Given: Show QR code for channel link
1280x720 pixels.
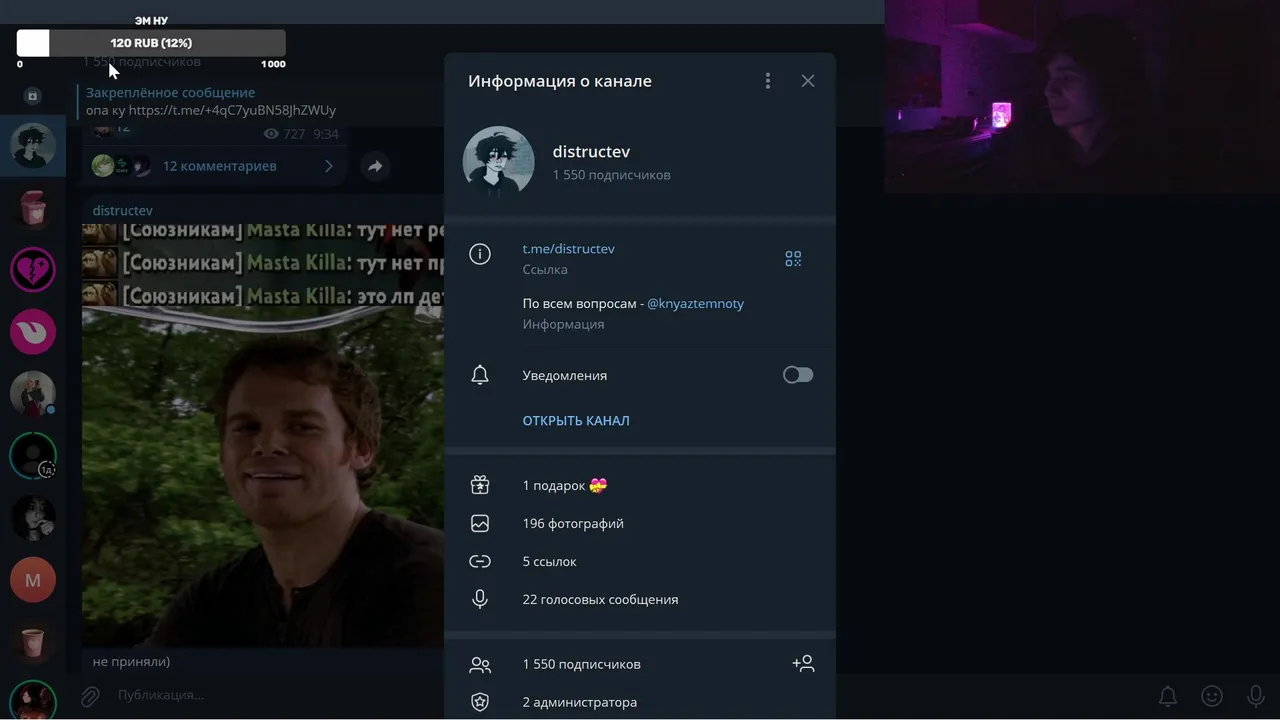Looking at the screenshot, I should (793, 259).
